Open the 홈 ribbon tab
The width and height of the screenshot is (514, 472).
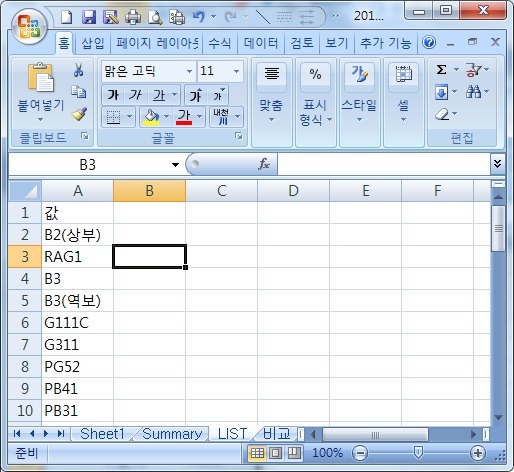coord(64,43)
